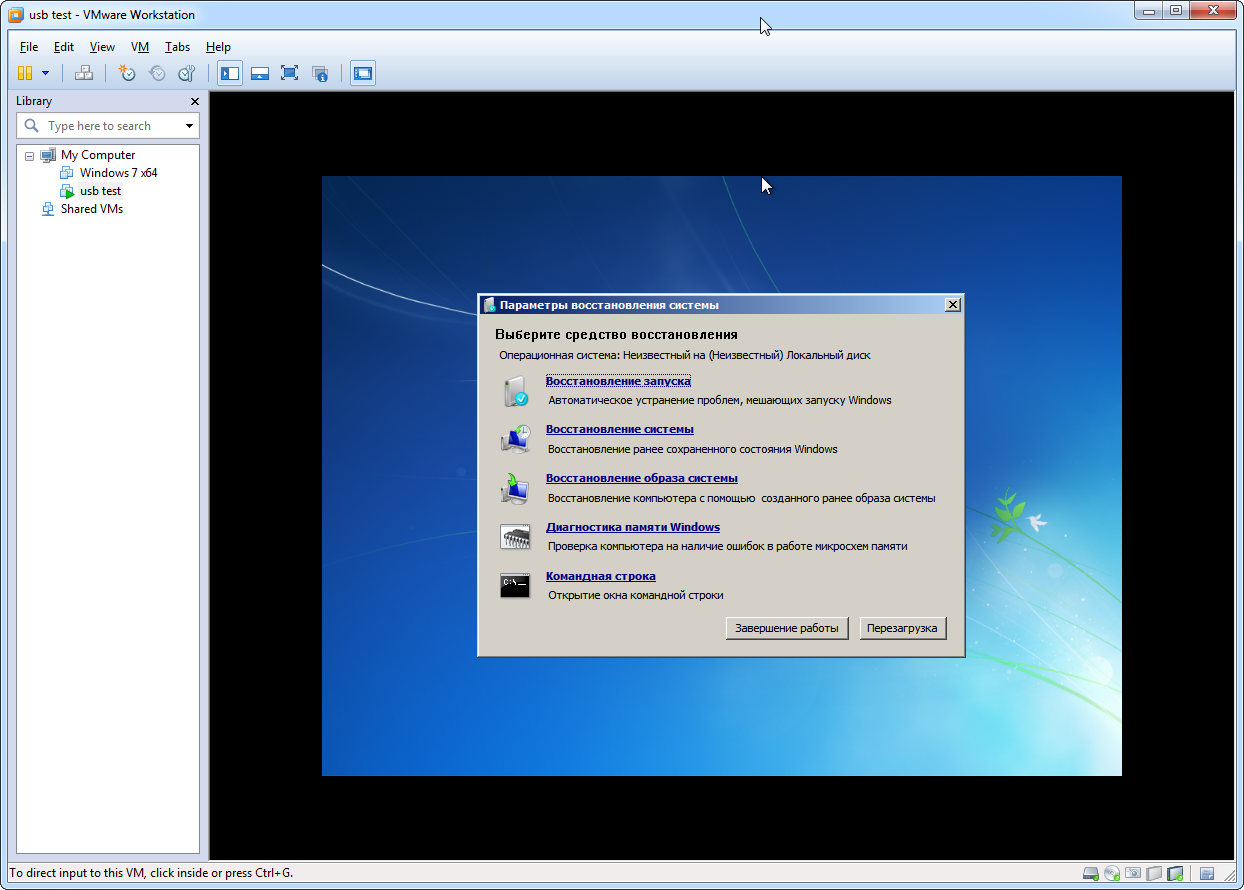Screen dimensions: 1244x890
Task: Select Shared VMs in the Library
Action: tap(92, 209)
